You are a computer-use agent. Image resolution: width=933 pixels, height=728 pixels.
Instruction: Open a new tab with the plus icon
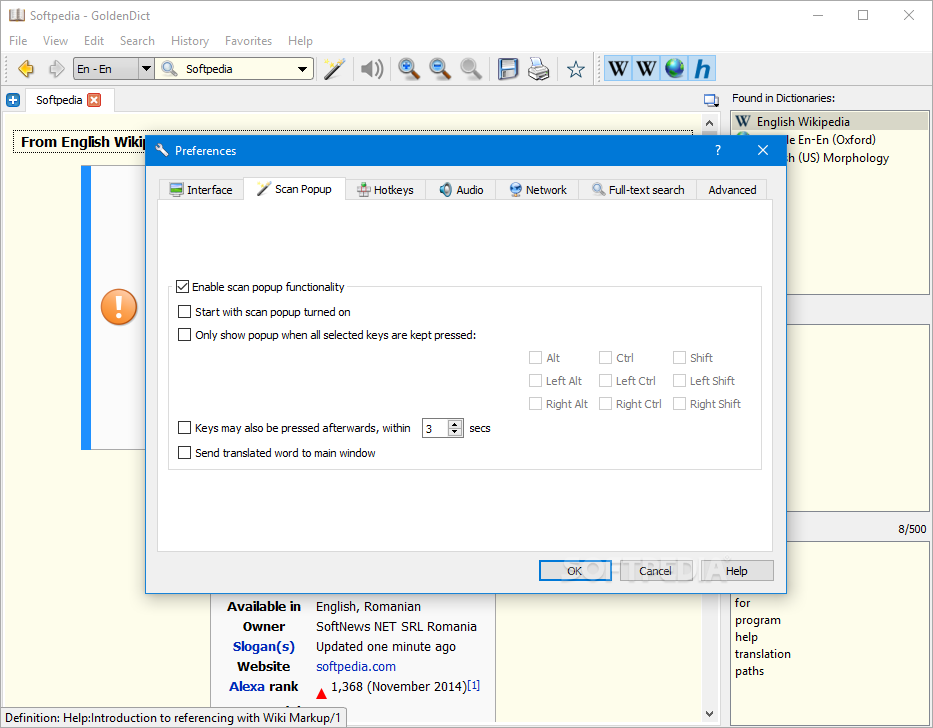tap(13, 100)
